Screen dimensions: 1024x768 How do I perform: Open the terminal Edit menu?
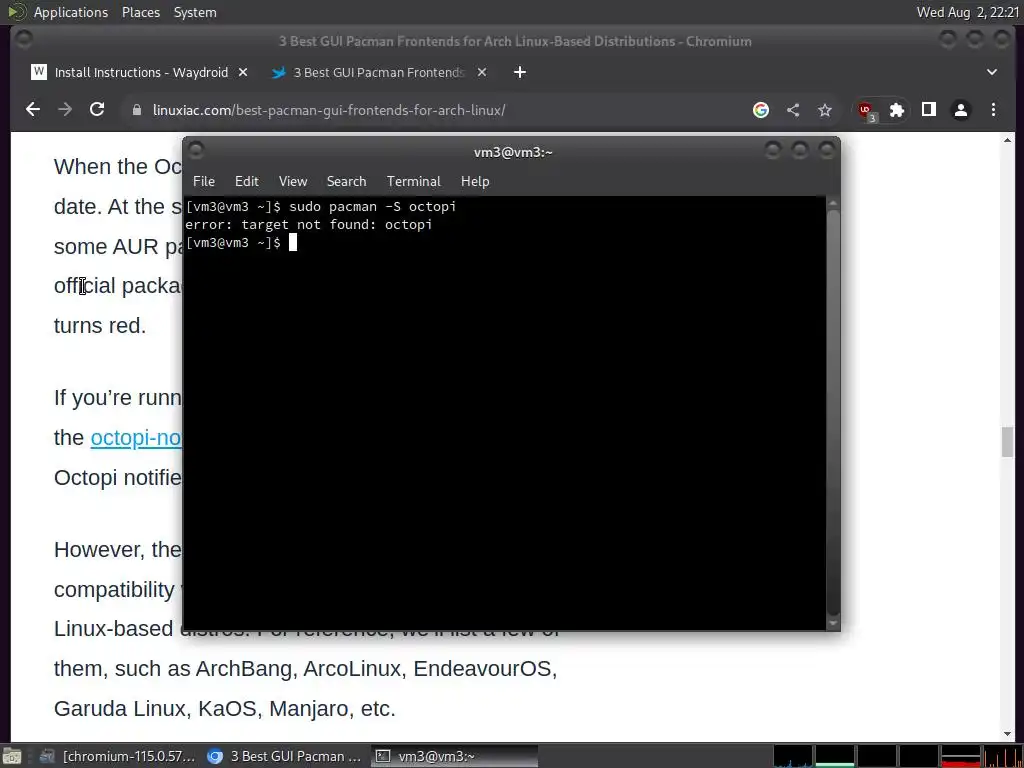(x=247, y=181)
